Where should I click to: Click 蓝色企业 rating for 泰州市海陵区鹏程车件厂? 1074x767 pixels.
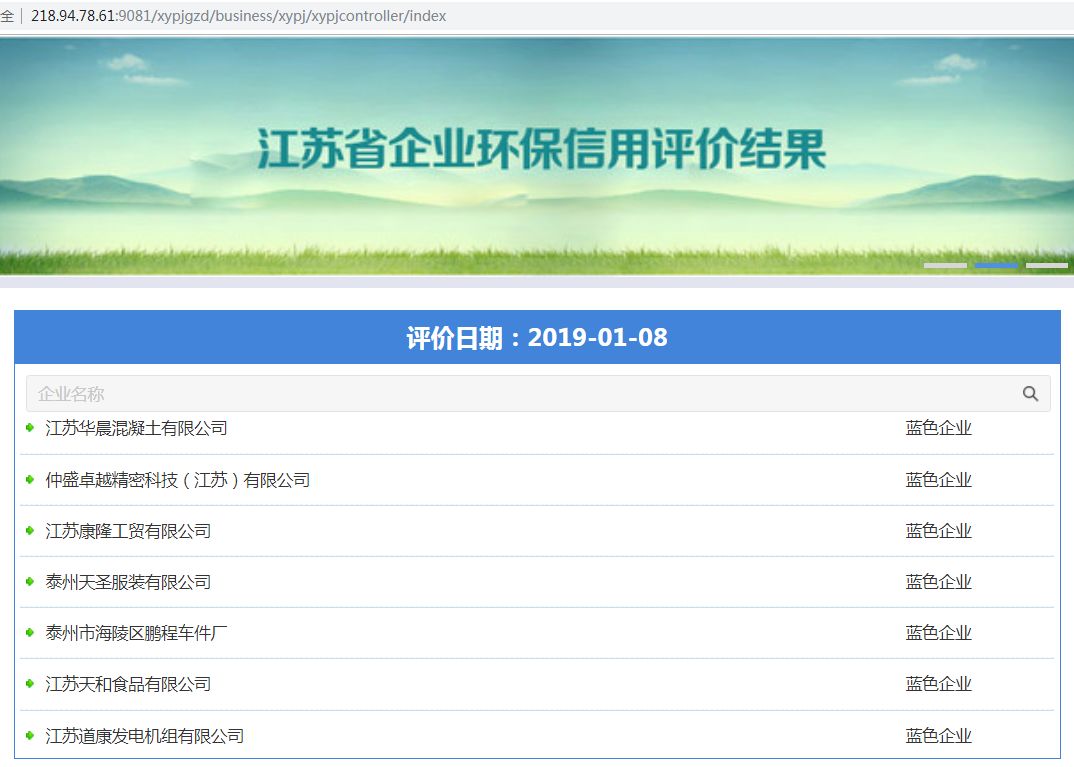(938, 633)
